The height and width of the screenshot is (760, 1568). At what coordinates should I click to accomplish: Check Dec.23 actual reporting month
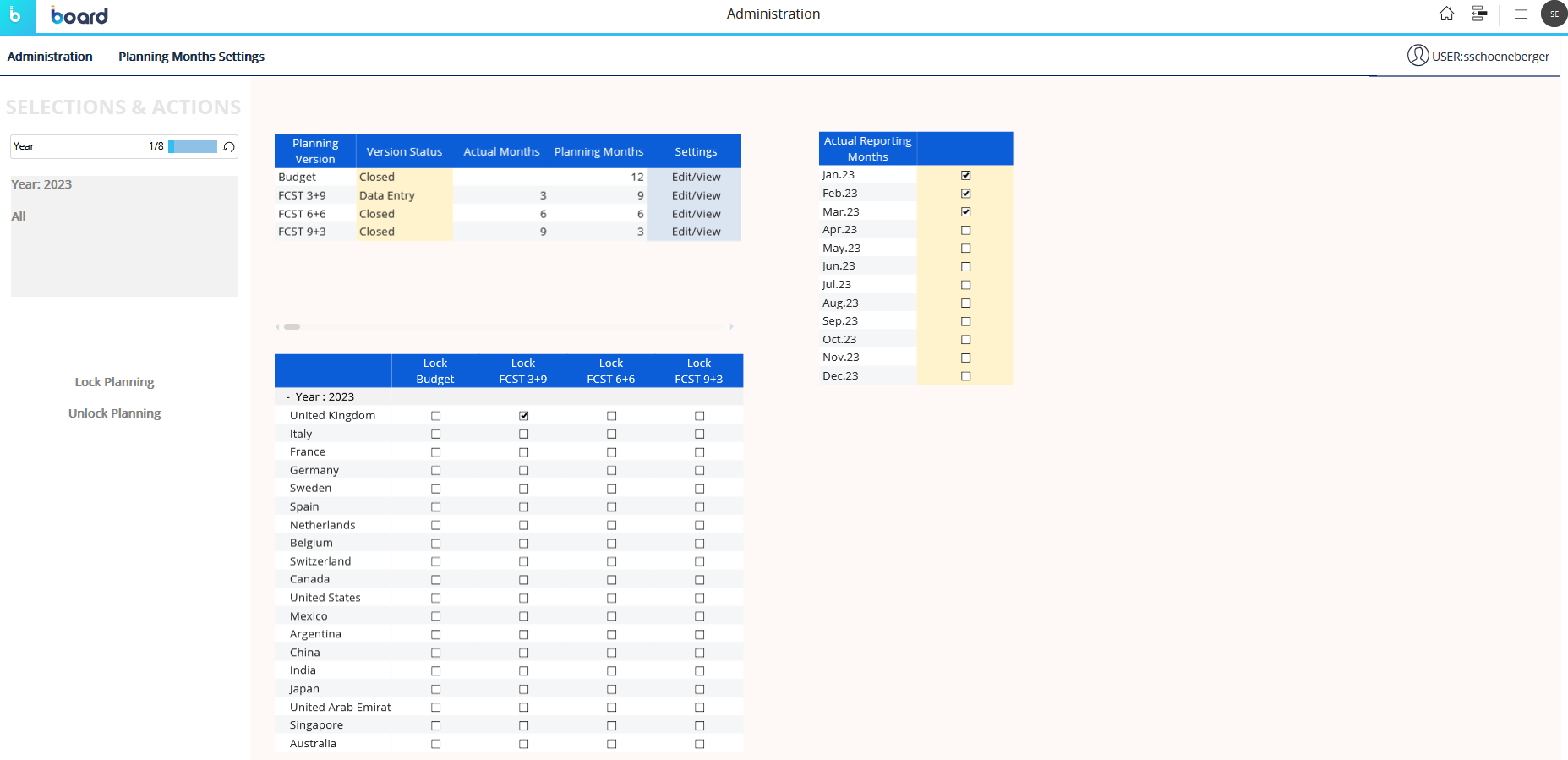point(965,376)
